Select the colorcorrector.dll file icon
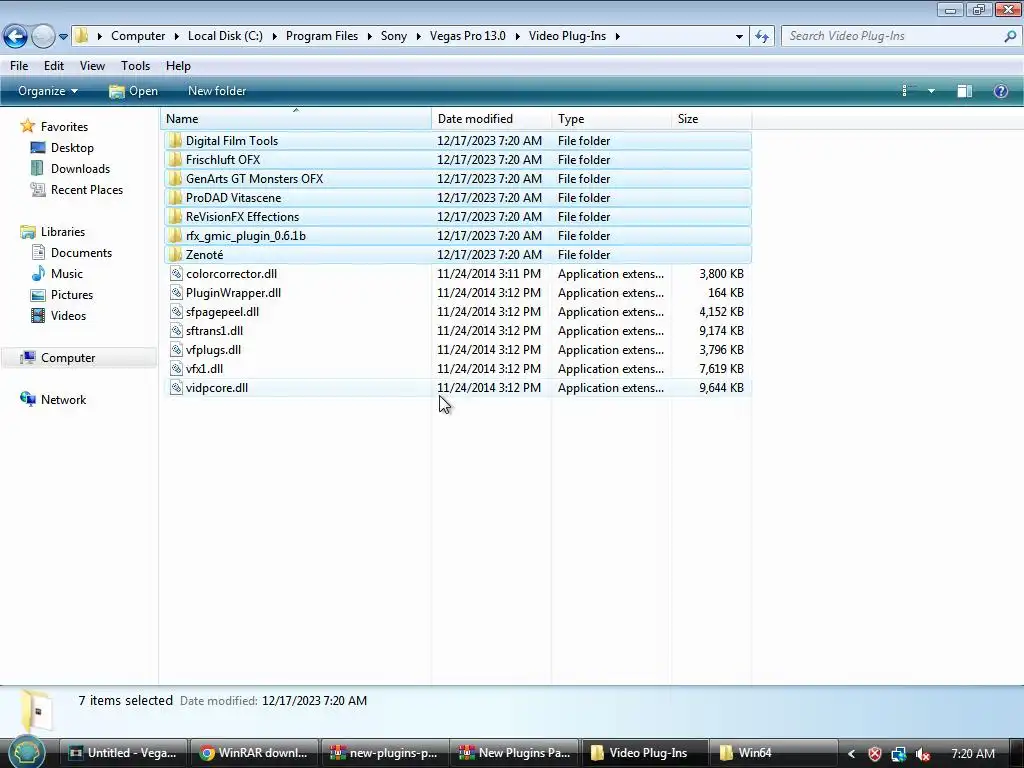 click(176, 274)
